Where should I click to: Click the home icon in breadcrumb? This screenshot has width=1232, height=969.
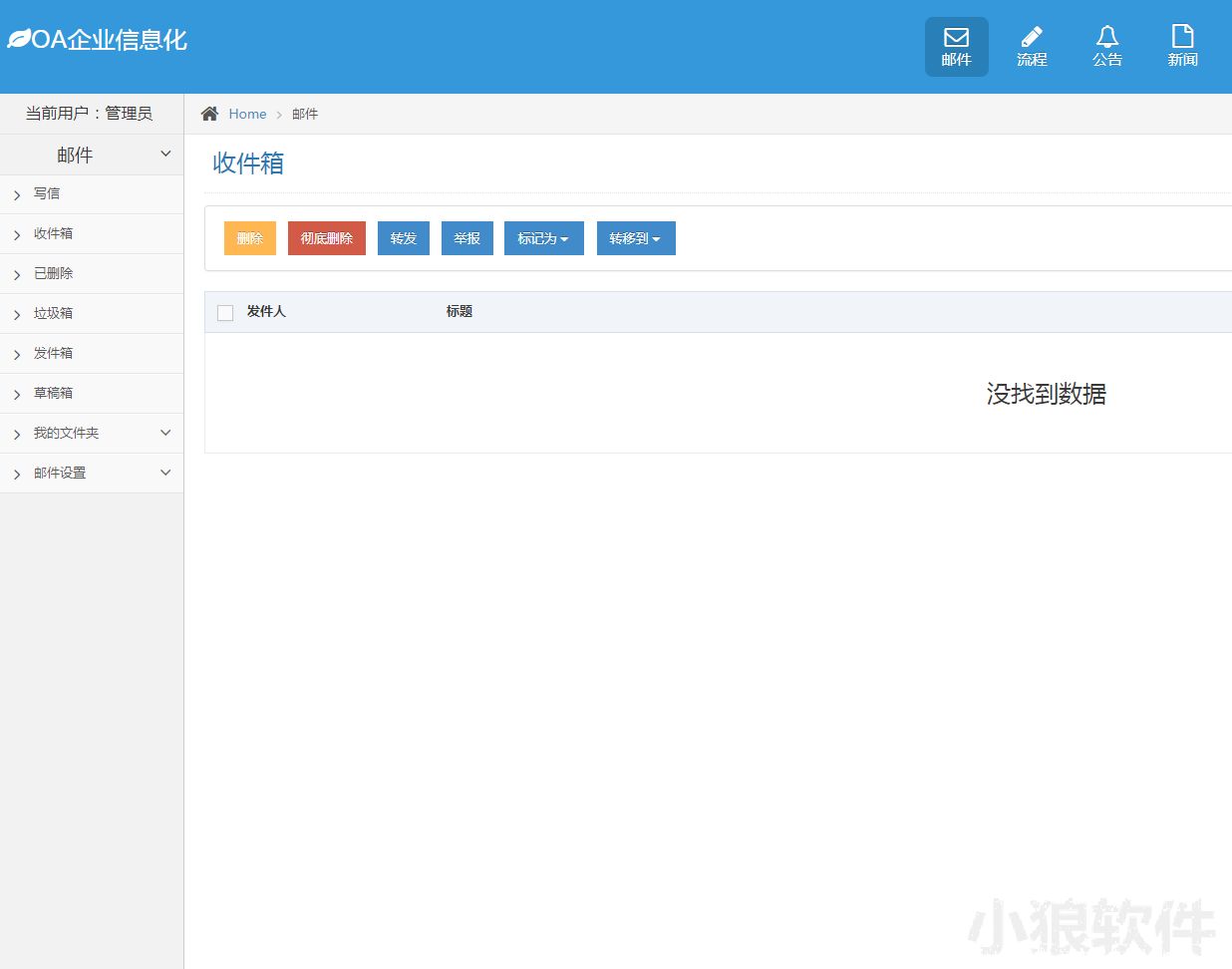coord(209,114)
